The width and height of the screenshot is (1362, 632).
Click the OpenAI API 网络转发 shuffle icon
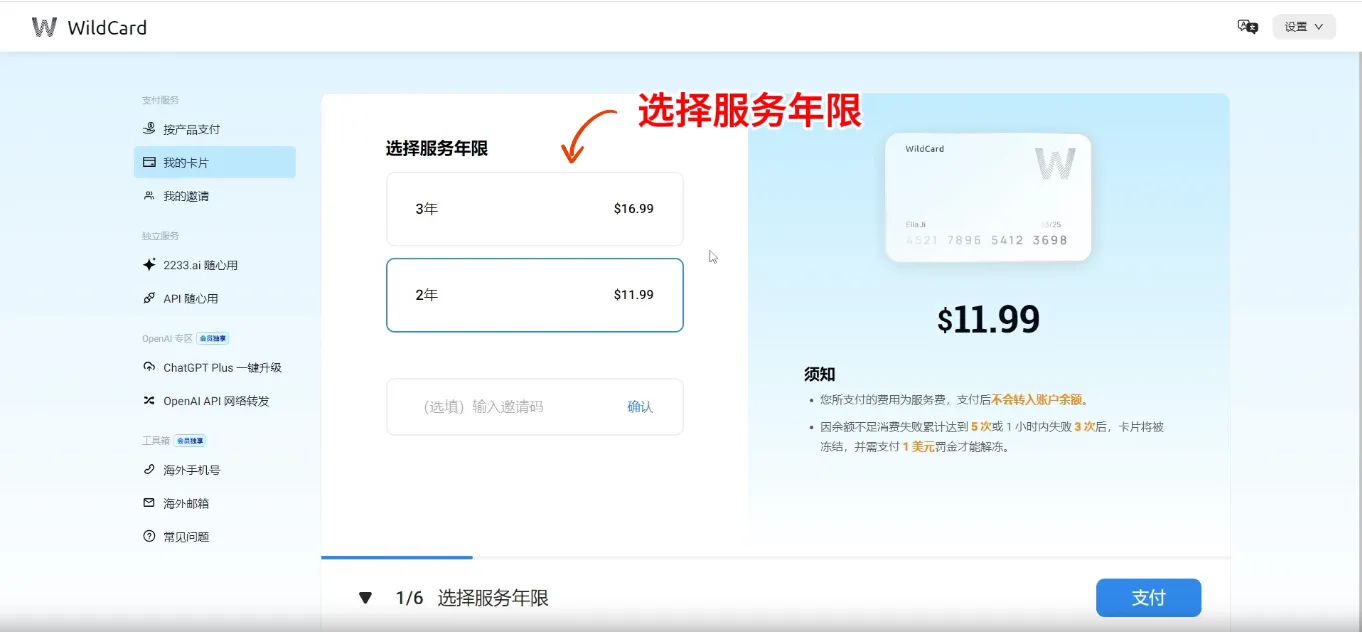coord(149,401)
